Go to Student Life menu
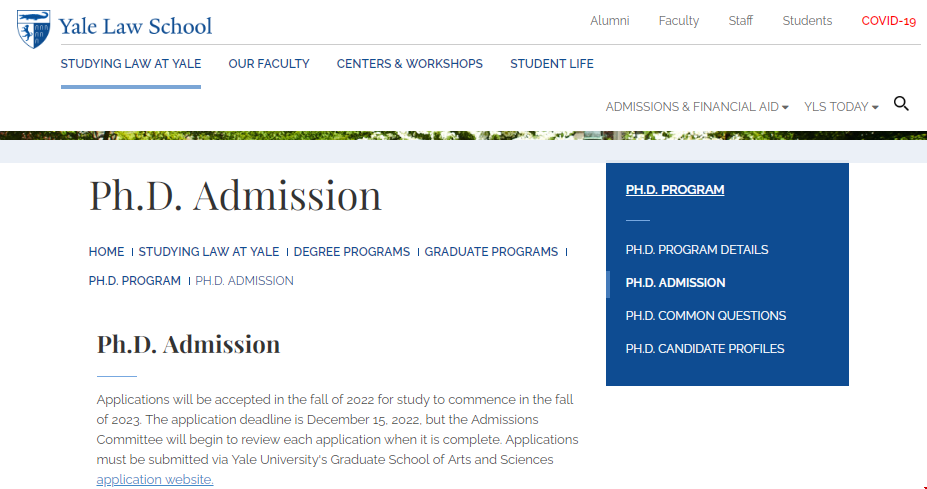 552,64
